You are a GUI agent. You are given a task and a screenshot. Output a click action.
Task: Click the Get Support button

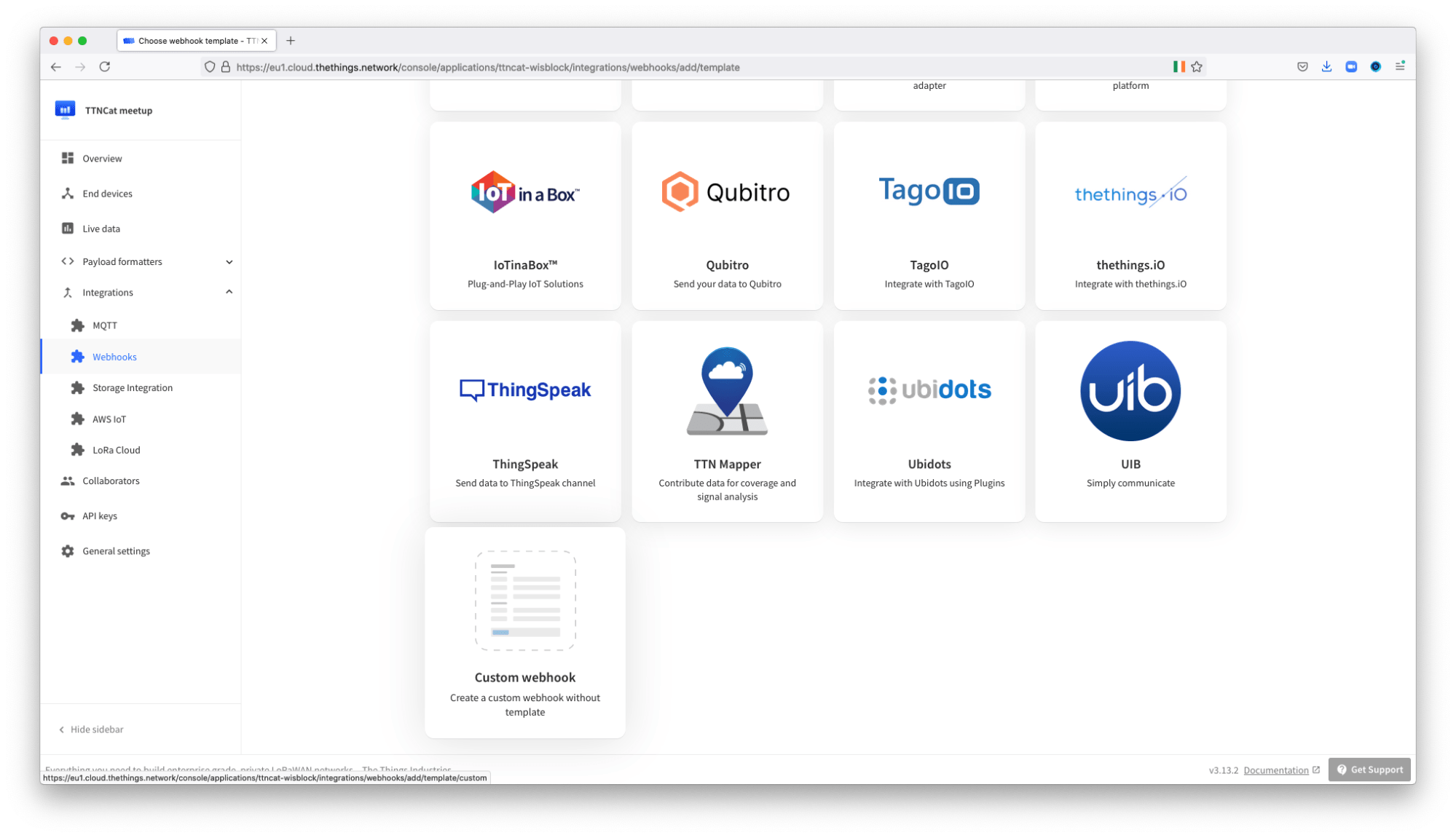coord(1369,770)
